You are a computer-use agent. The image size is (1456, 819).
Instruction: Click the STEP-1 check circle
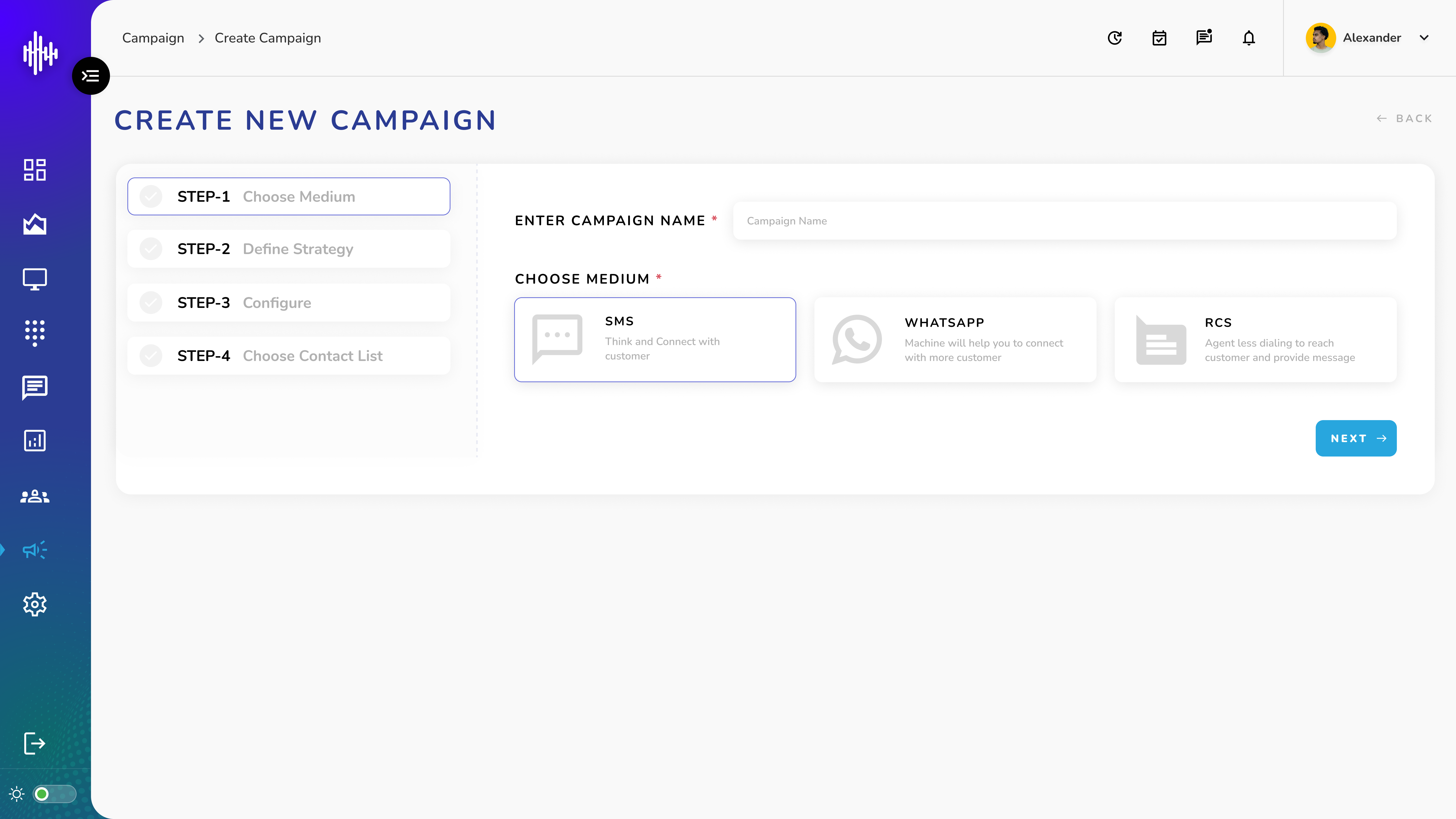[x=151, y=197]
